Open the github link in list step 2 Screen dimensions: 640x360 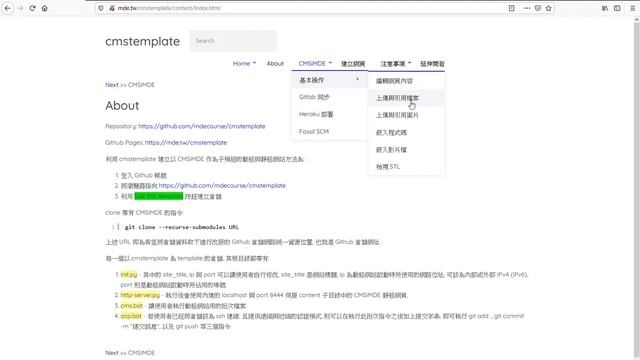click(x=222, y=185)
